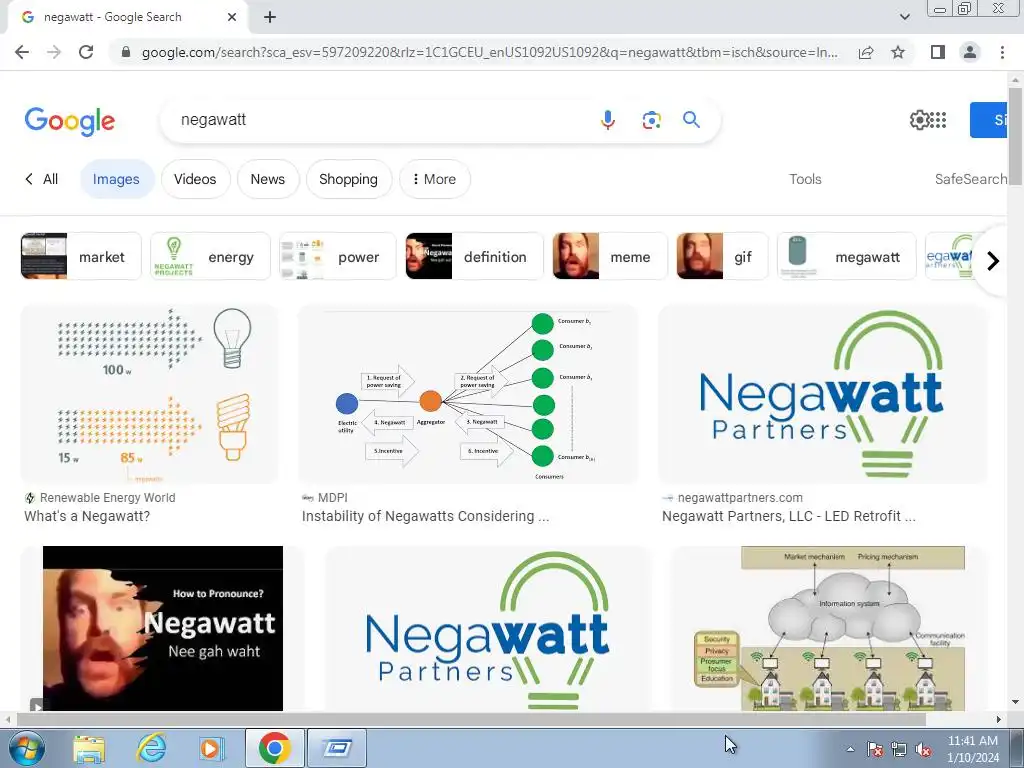Open the What's a Negawatt? link
Image resolution: width=1024 pixels, height=768 pixels.
point(87,516)
